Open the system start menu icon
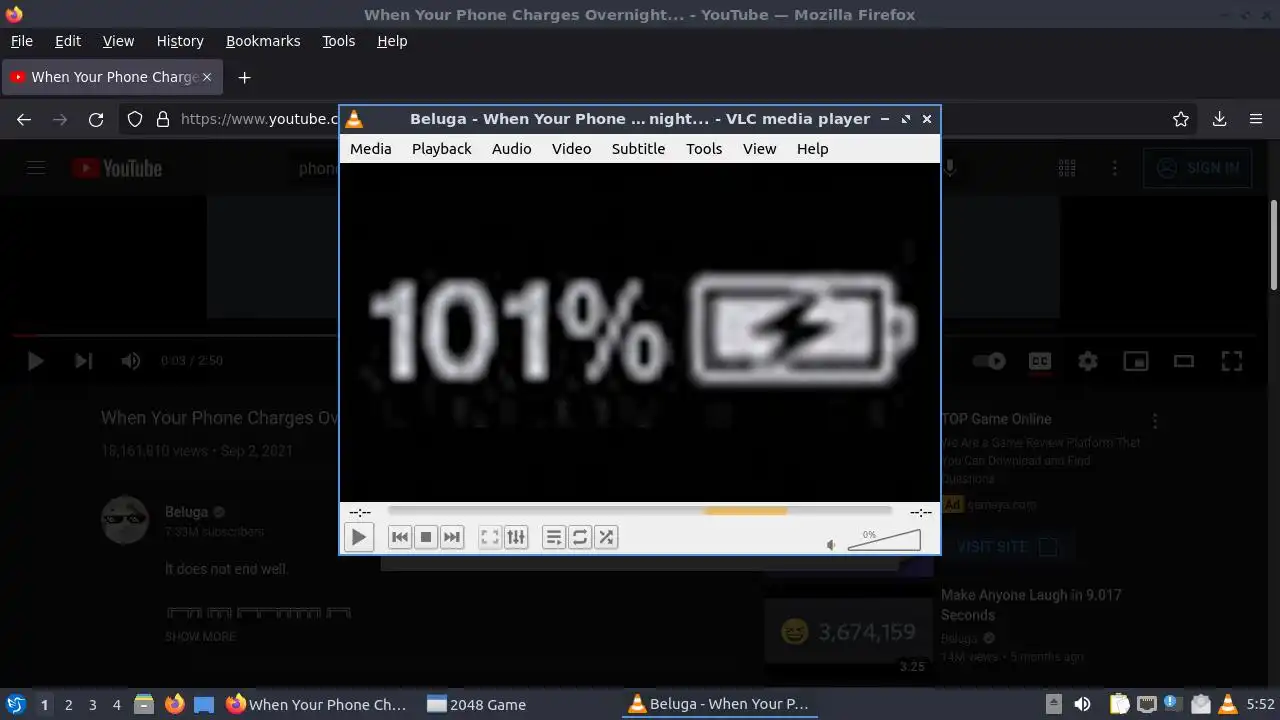Viewport: 1280px width, 720px height. [x=15, y=704]
